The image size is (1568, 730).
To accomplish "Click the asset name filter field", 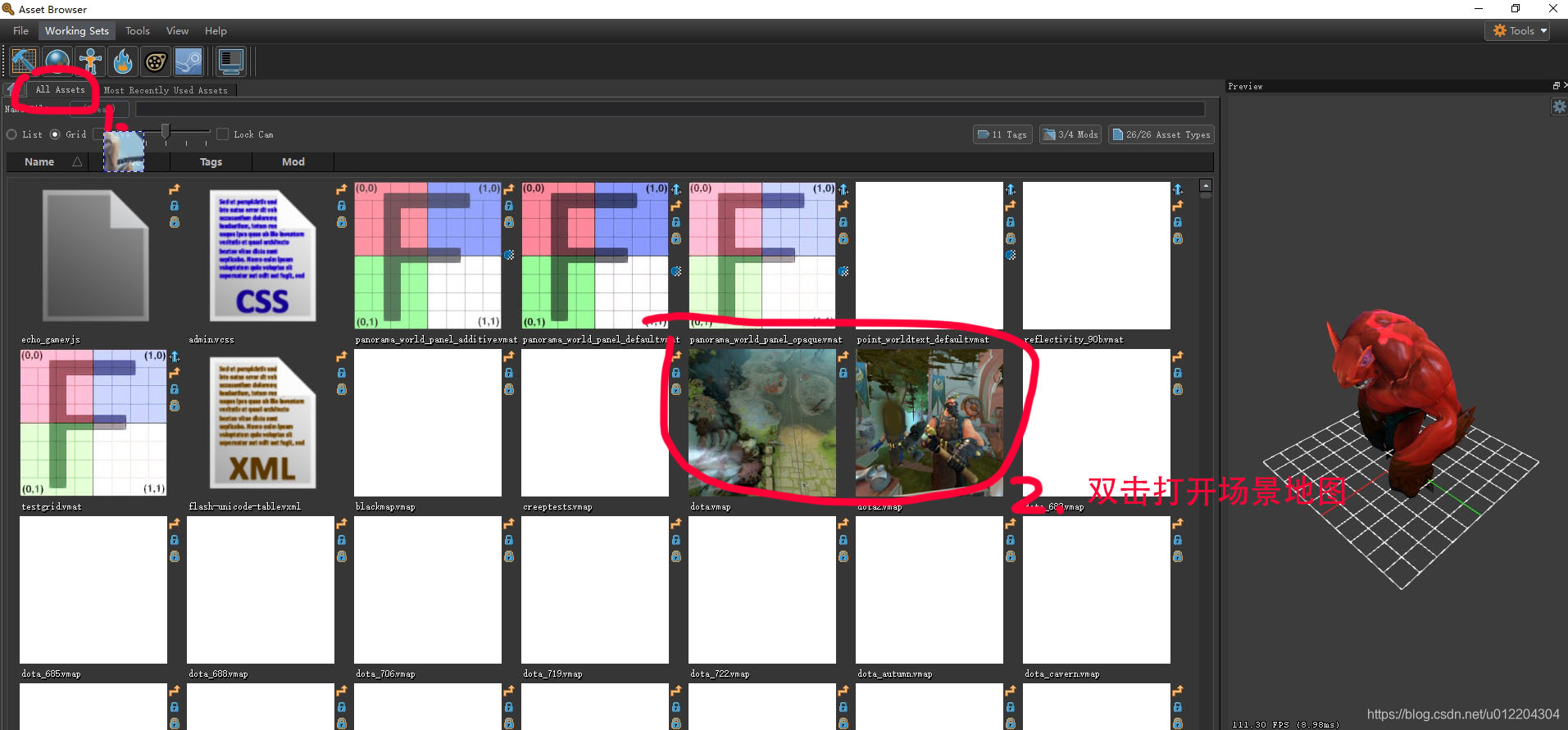I will click(x=670, y=109).
